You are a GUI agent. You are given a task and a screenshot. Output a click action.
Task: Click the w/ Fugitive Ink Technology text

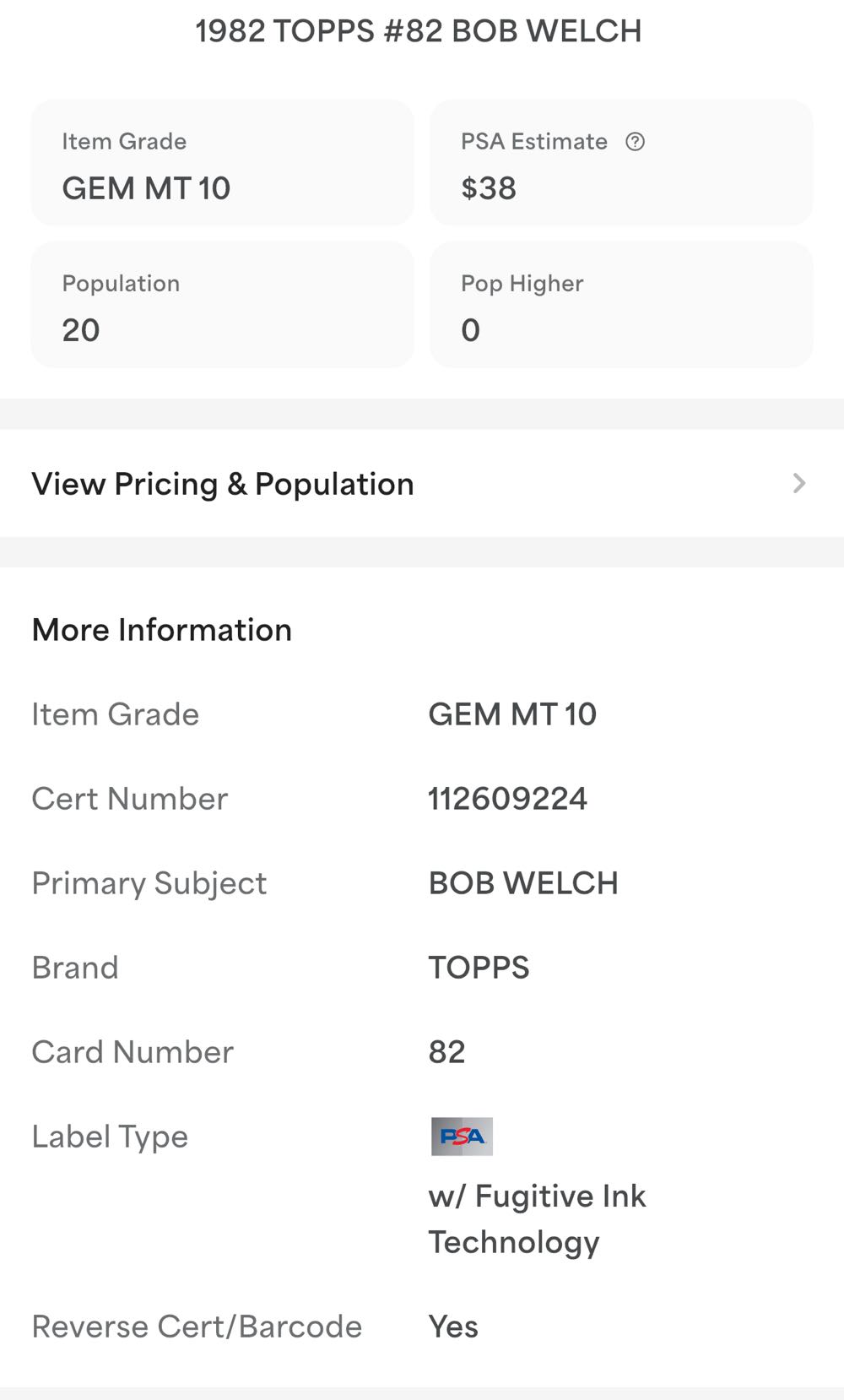pyautogui.click(x=537, y=1219)
